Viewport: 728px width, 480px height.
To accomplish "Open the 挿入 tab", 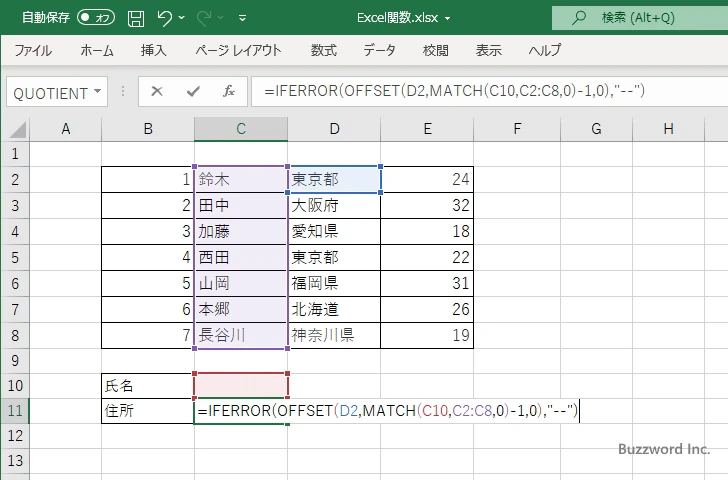I will (x=154, y=50).
